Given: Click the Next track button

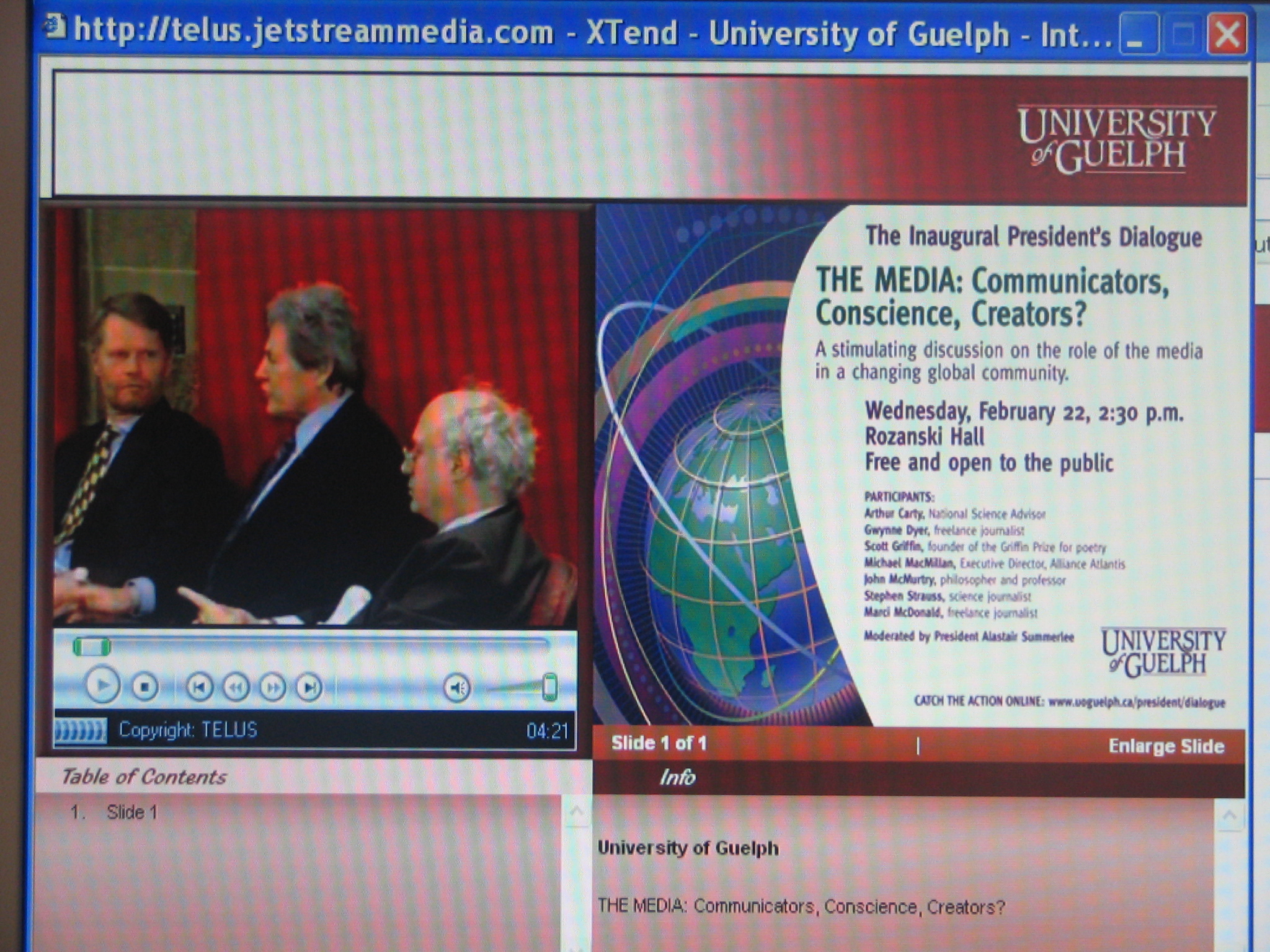Looking at the screenshot, I should 309,687.
